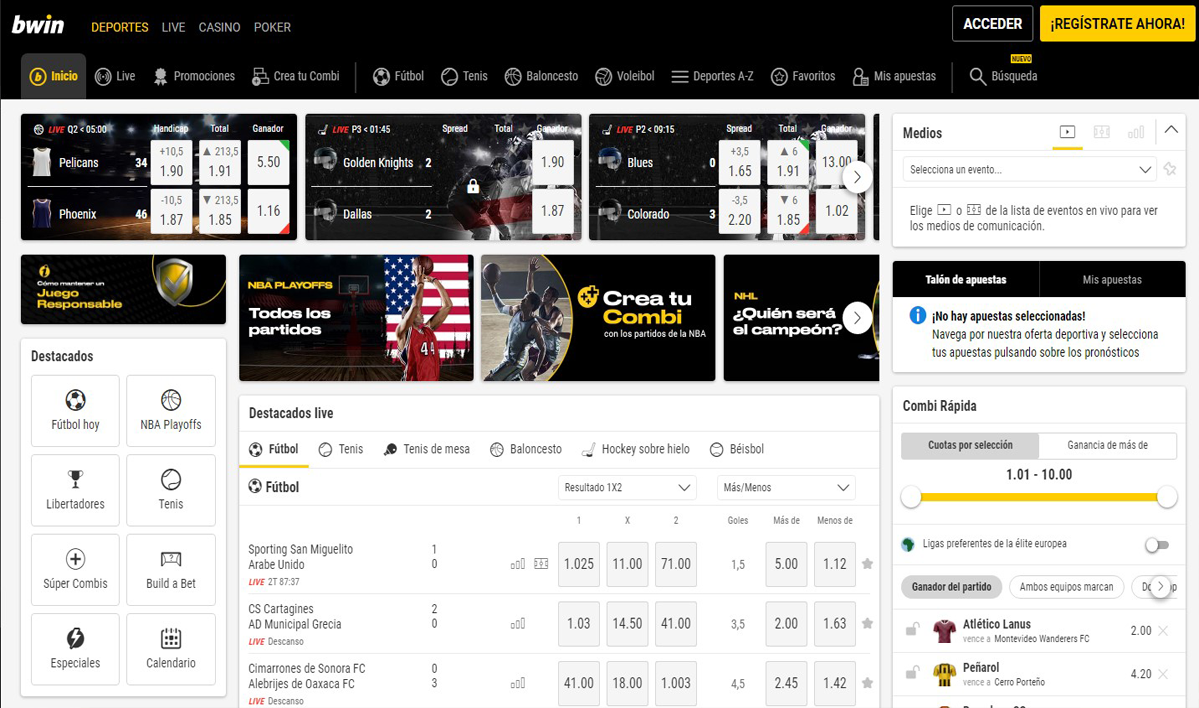Open Resultado 1X2 market dropdown
Screen dimensions: 1199x708
click(627, 488)
